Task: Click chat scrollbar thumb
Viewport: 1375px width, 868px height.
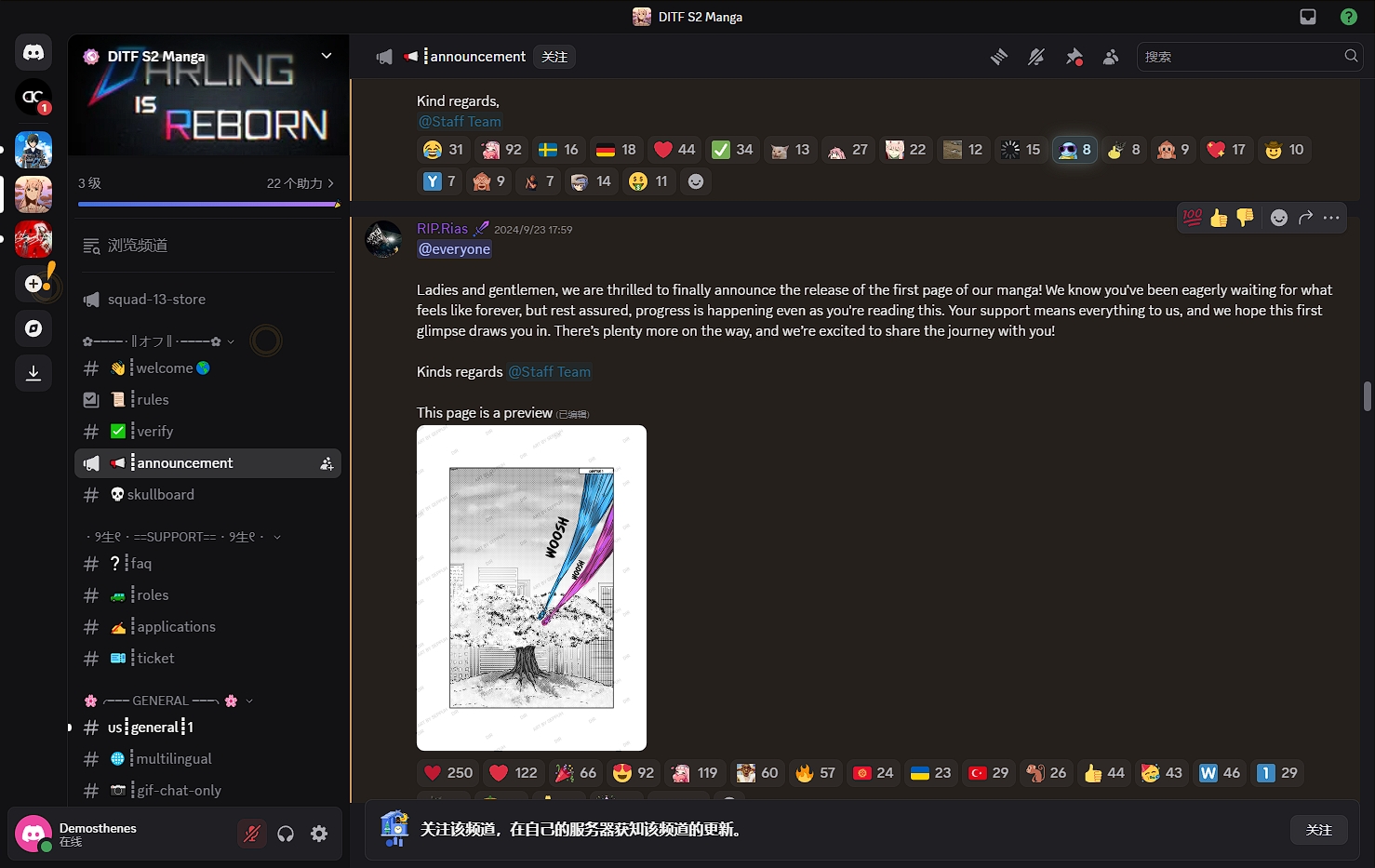Action: point(1367,395)
